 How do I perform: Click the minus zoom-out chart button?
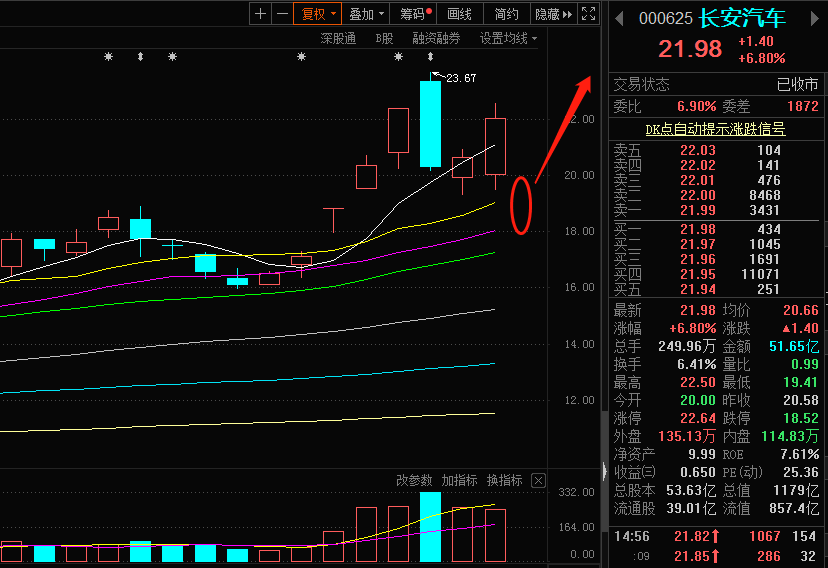point(283,14)
